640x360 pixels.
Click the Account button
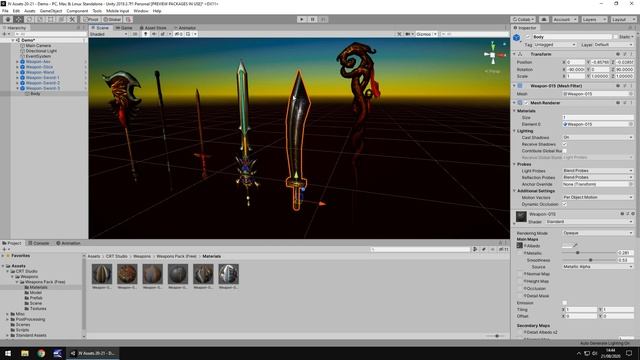565,19
